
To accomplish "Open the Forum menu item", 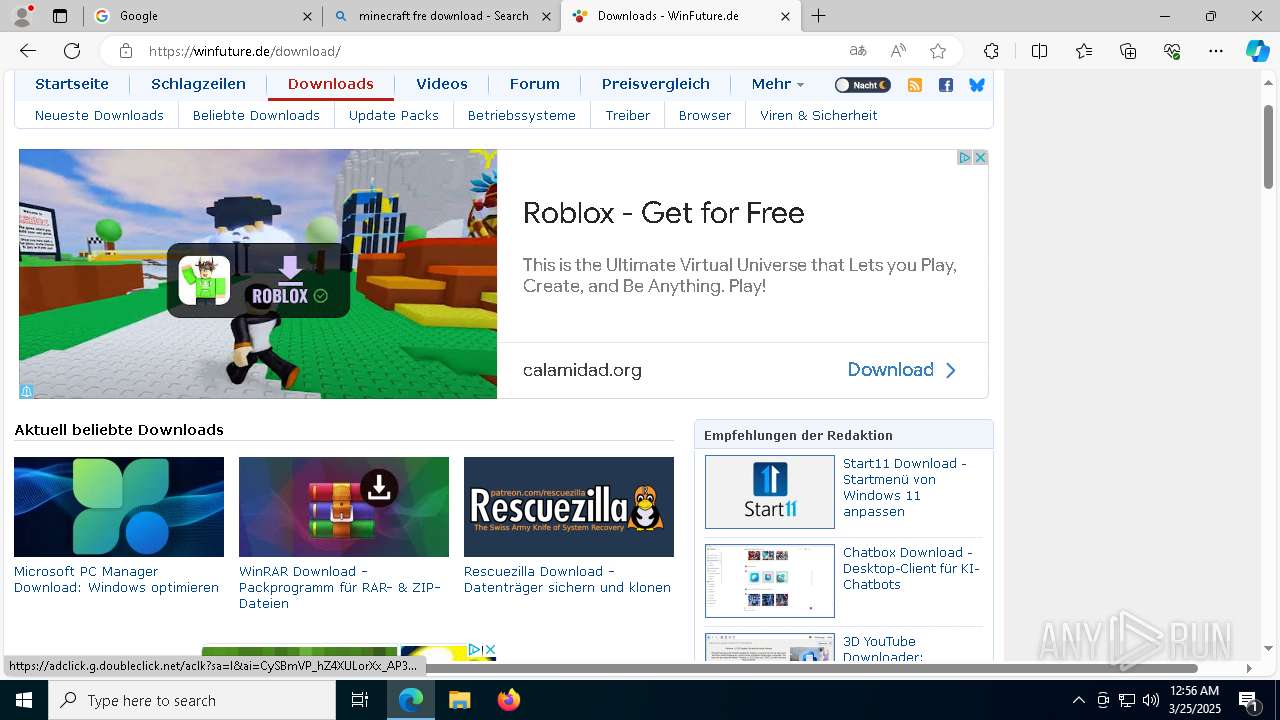I will coord(535,84).
